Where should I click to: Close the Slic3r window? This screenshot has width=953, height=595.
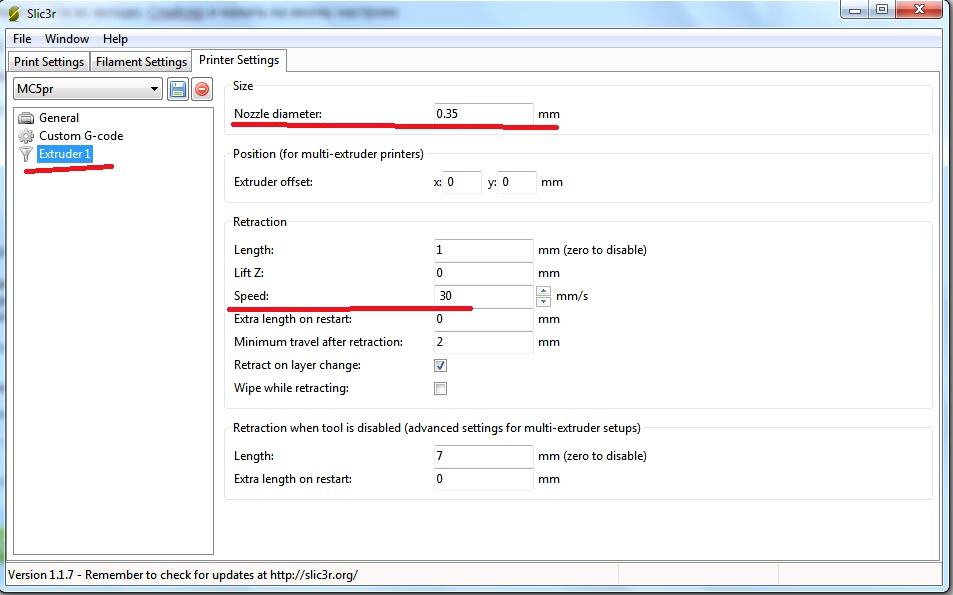click(x=919, y=10)
